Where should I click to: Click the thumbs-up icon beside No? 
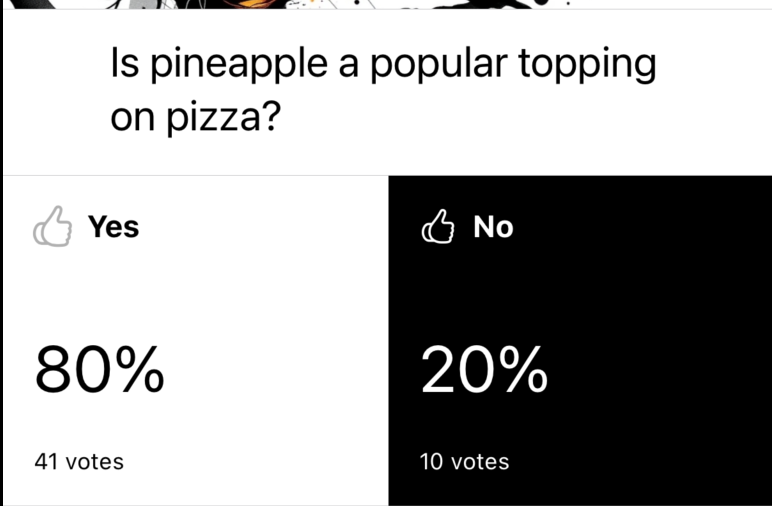pyautogui.click(x=440, y=228)
